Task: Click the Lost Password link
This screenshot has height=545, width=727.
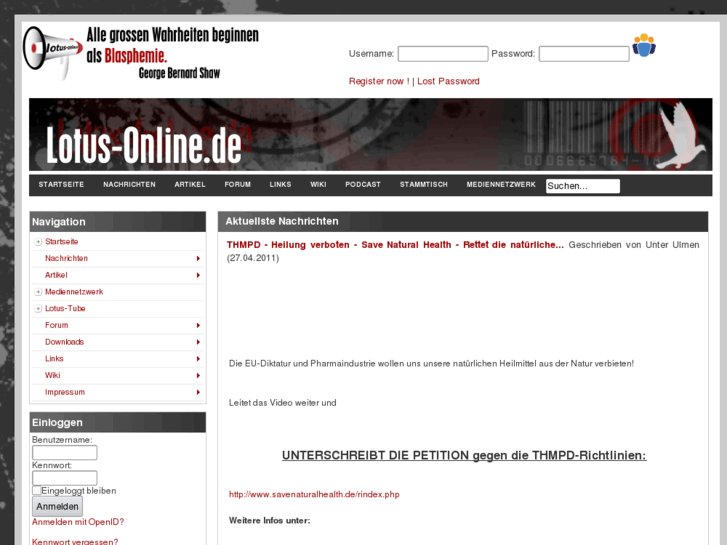Action: [448, 81]
